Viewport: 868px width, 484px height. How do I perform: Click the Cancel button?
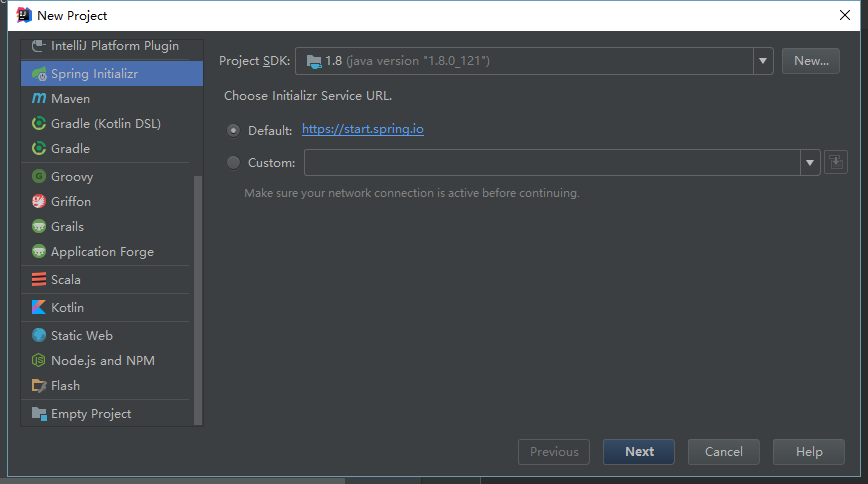(724, 452)
